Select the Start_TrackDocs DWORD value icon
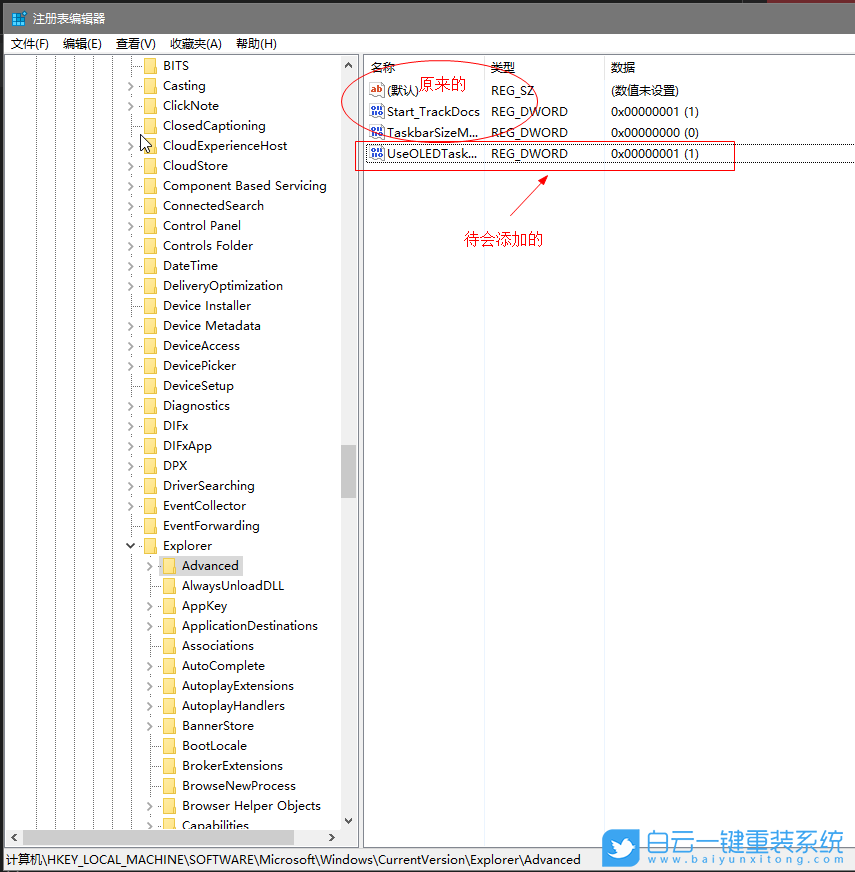Viewport: 855px width, 872px height. coord(377,111)
